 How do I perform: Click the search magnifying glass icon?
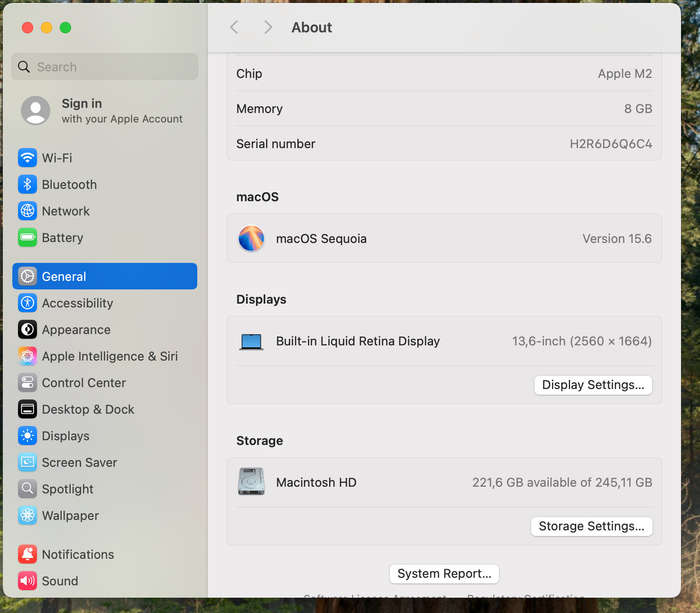(x=24, y=67)
